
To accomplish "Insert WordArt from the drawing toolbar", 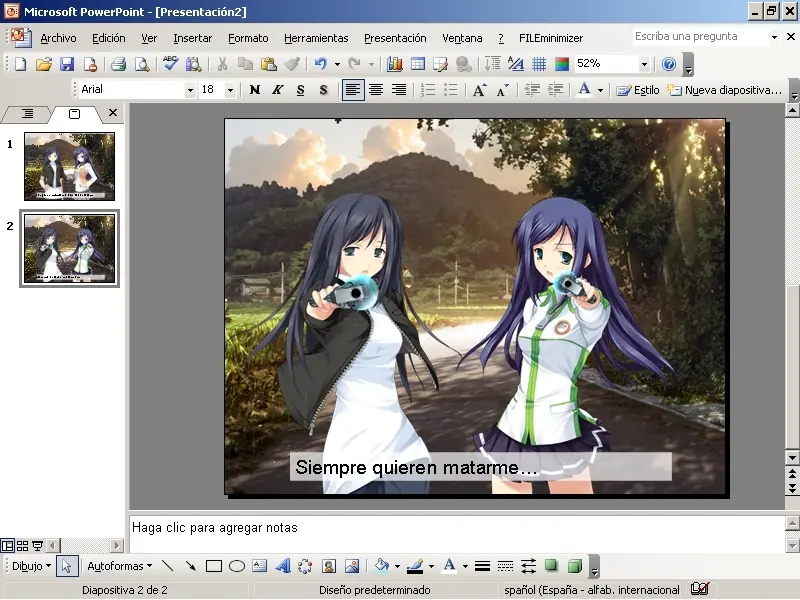I will coord(283,566).
